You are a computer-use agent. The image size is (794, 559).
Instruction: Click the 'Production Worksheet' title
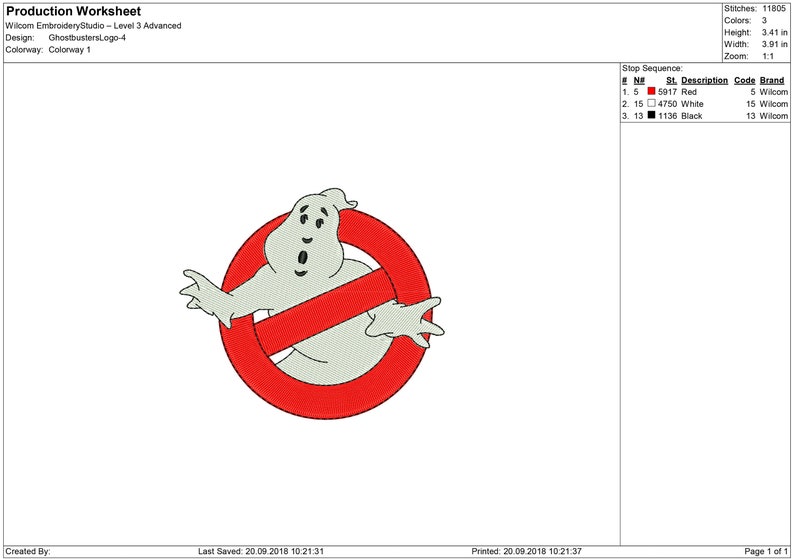coord(73,11)
